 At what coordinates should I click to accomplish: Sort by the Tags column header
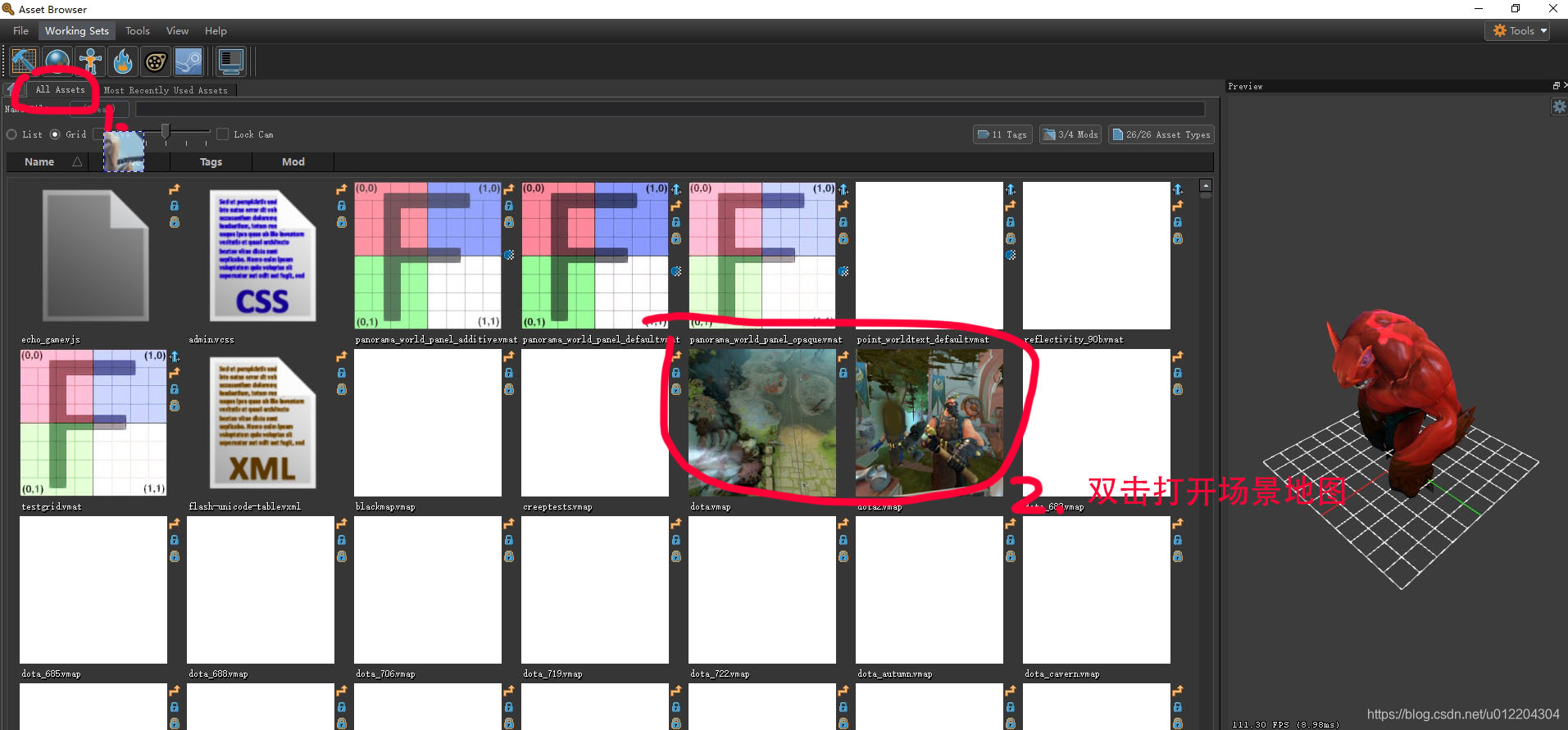tap(211, 162)
